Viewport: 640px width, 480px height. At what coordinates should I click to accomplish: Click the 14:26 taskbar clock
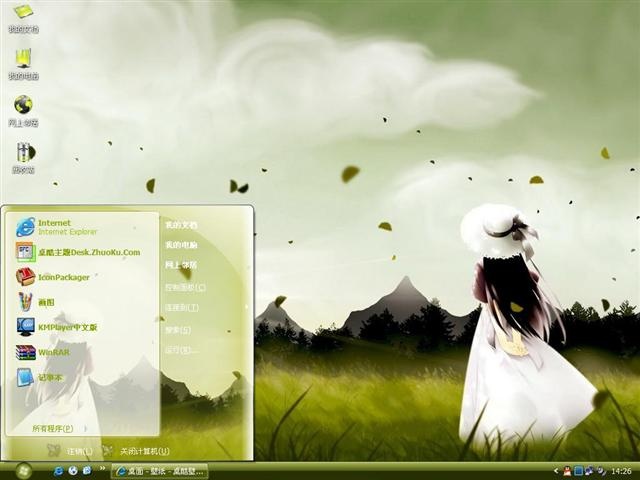point(621,471)
